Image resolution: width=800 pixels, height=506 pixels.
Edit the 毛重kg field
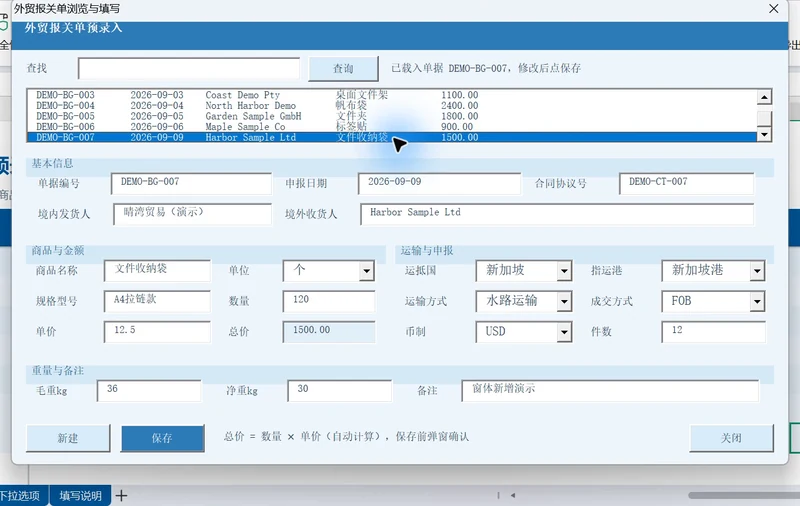[149, 391]
